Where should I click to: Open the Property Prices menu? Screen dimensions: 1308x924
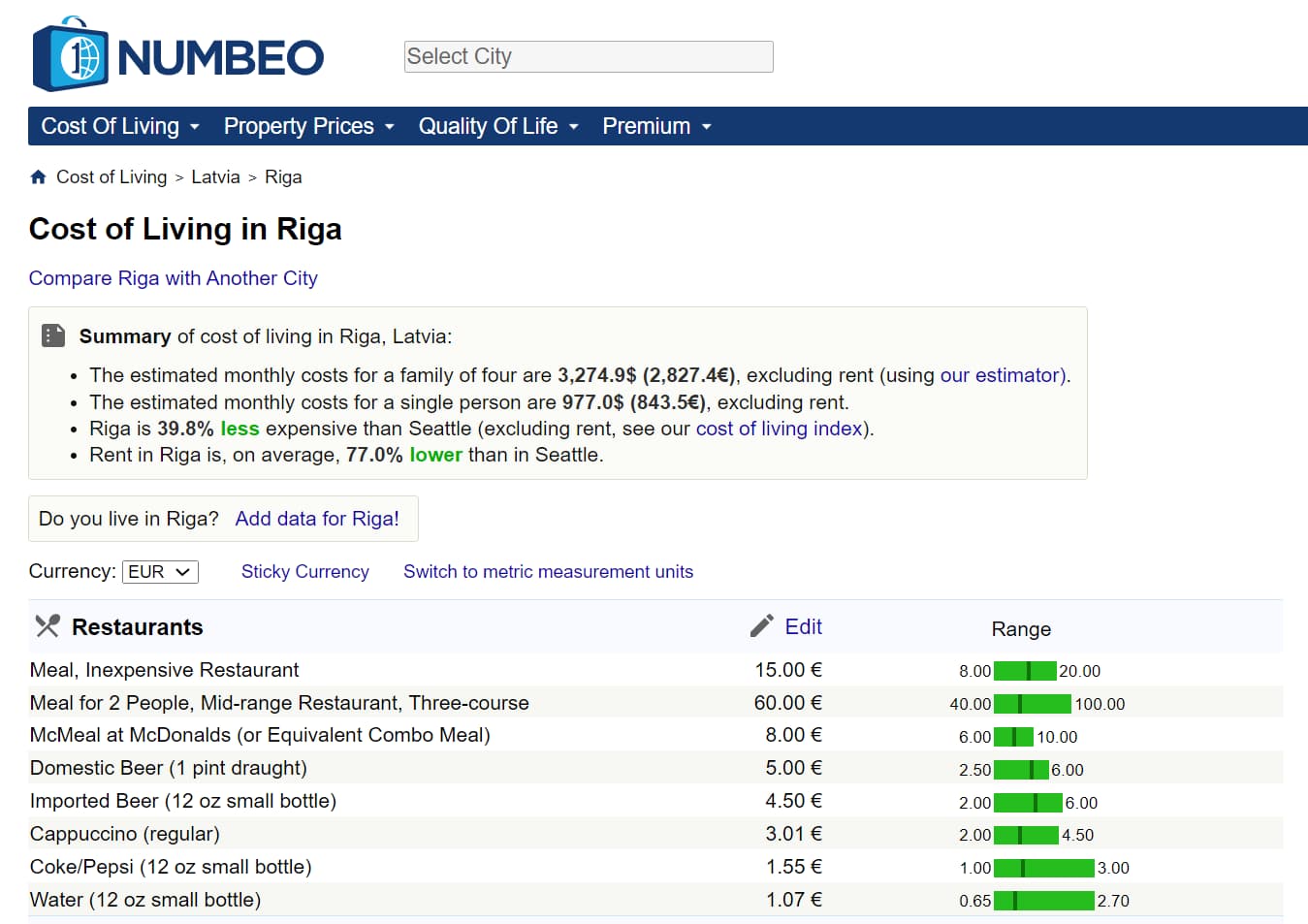point(309,126)
